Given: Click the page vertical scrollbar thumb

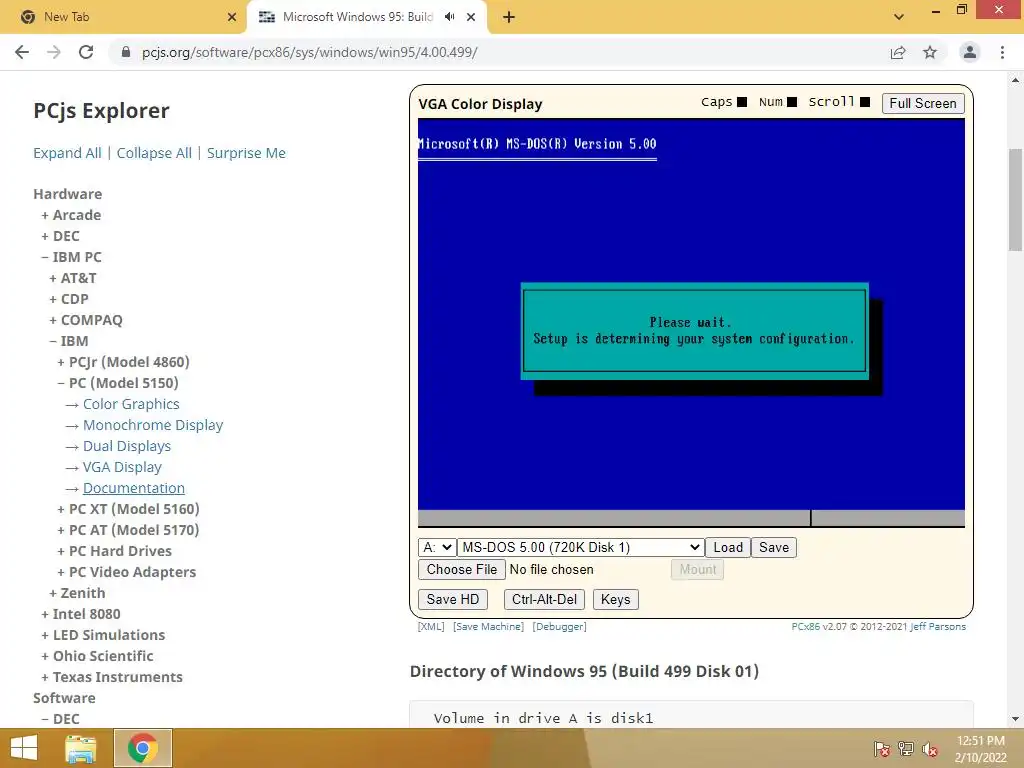Looking at the screenshot, I should tap(1016, 200).
